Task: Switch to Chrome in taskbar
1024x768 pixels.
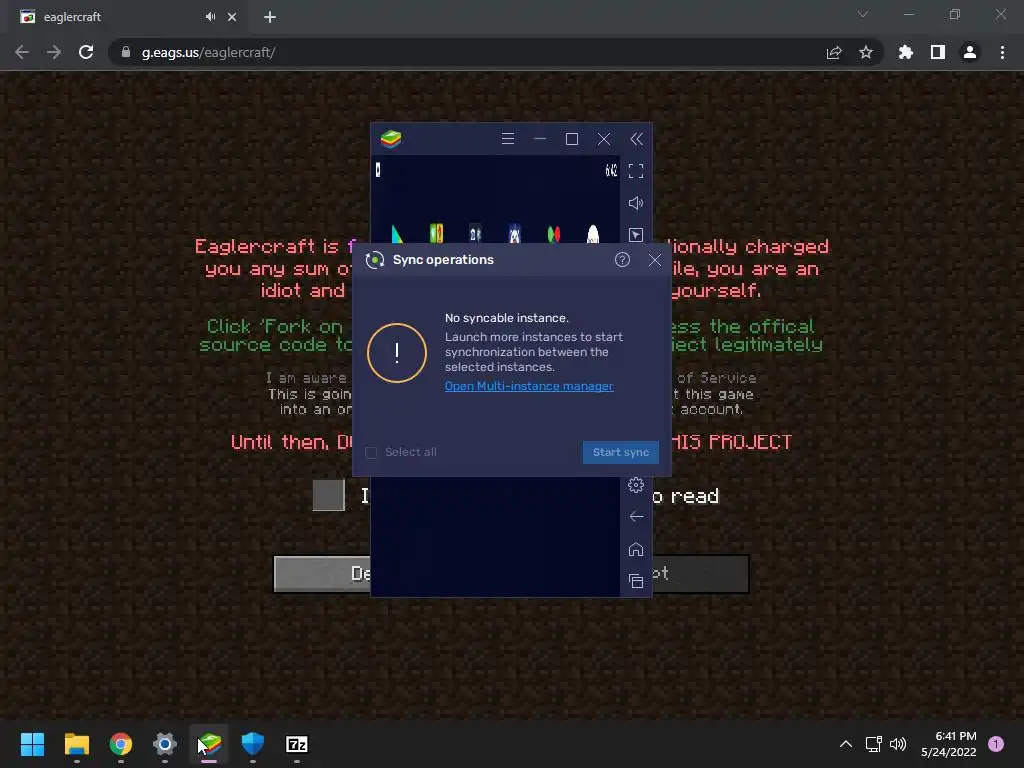Action: point(121,744)
